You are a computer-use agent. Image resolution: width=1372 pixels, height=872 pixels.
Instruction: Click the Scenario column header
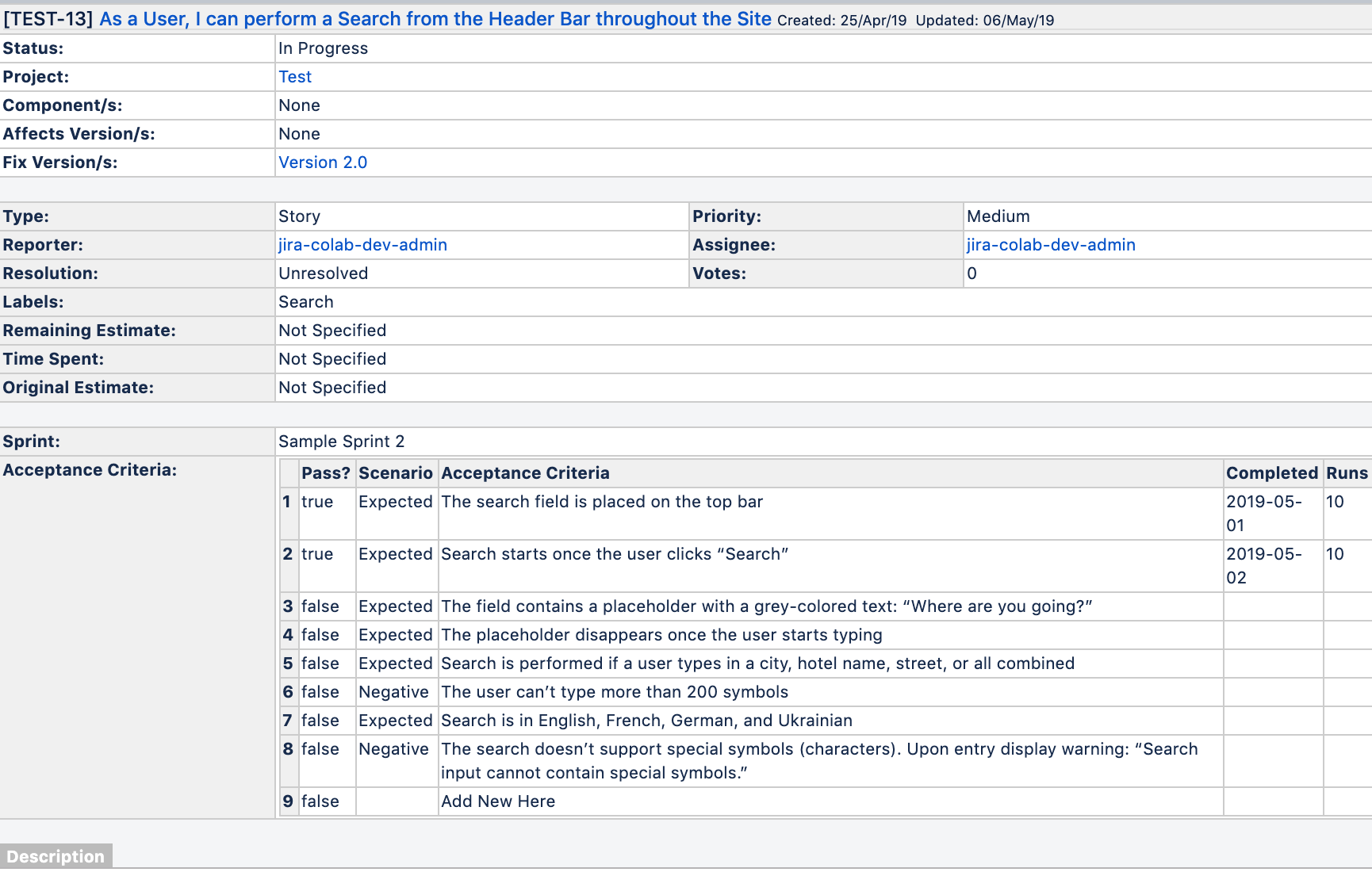click(x=395, y=473)
